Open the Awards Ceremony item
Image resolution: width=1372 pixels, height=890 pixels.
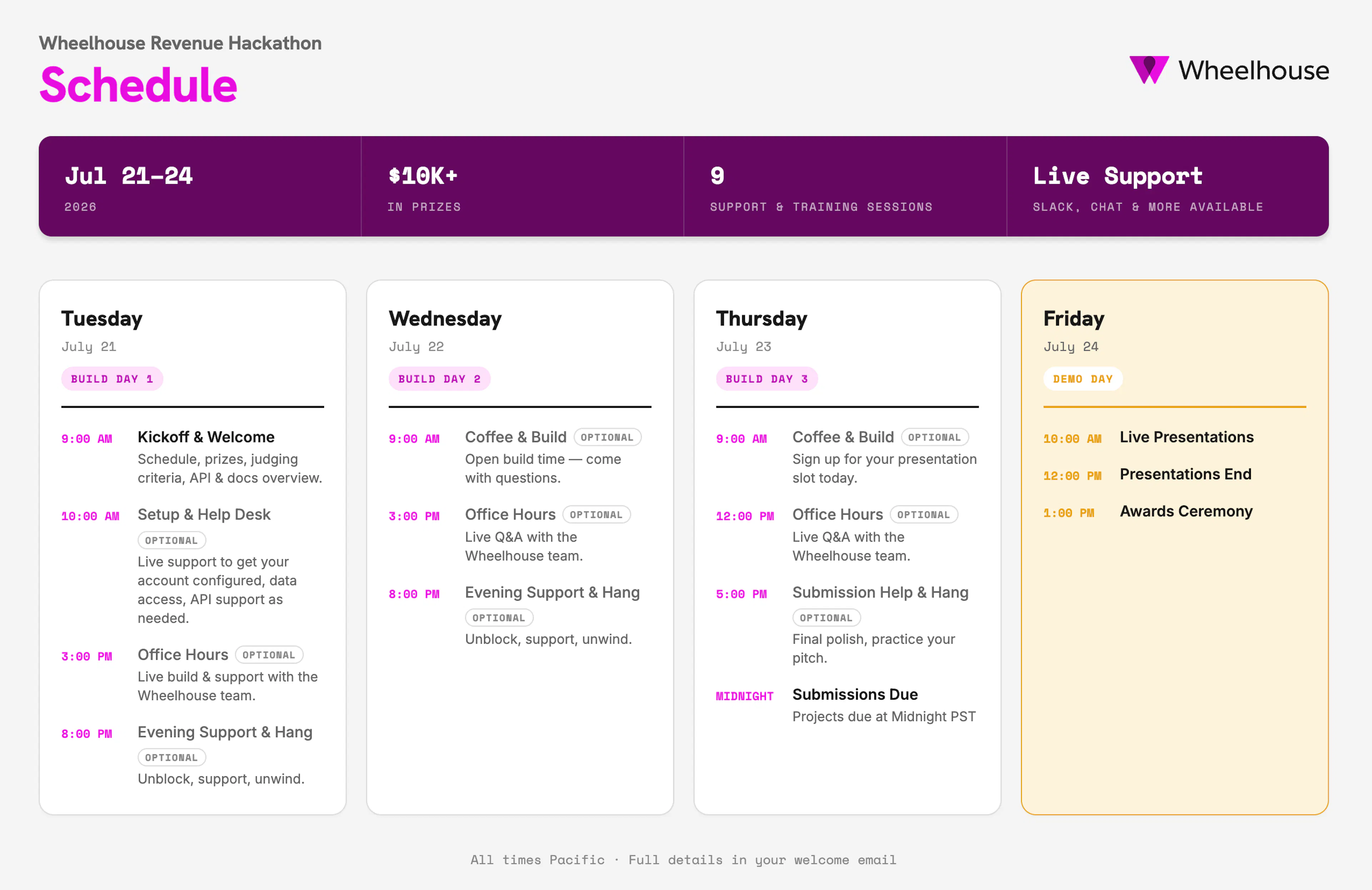[1186, 511]
